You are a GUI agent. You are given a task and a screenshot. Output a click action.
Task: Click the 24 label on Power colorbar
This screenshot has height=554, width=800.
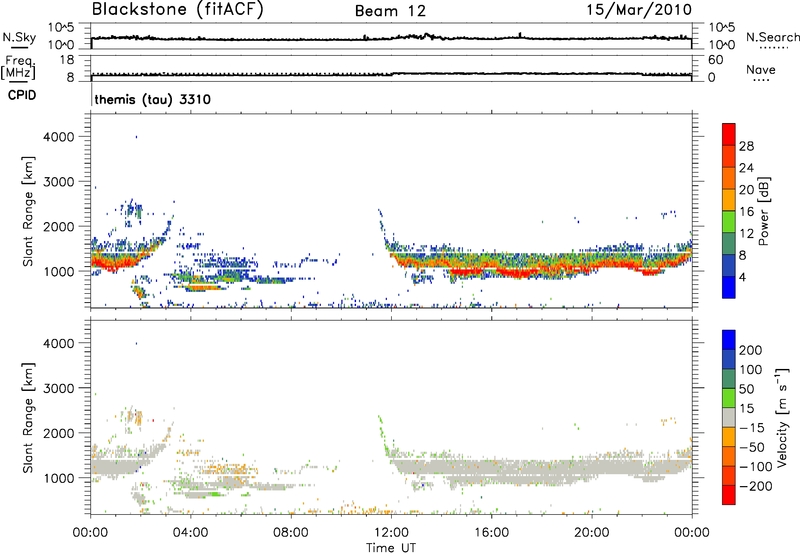(x=746, y=168)
